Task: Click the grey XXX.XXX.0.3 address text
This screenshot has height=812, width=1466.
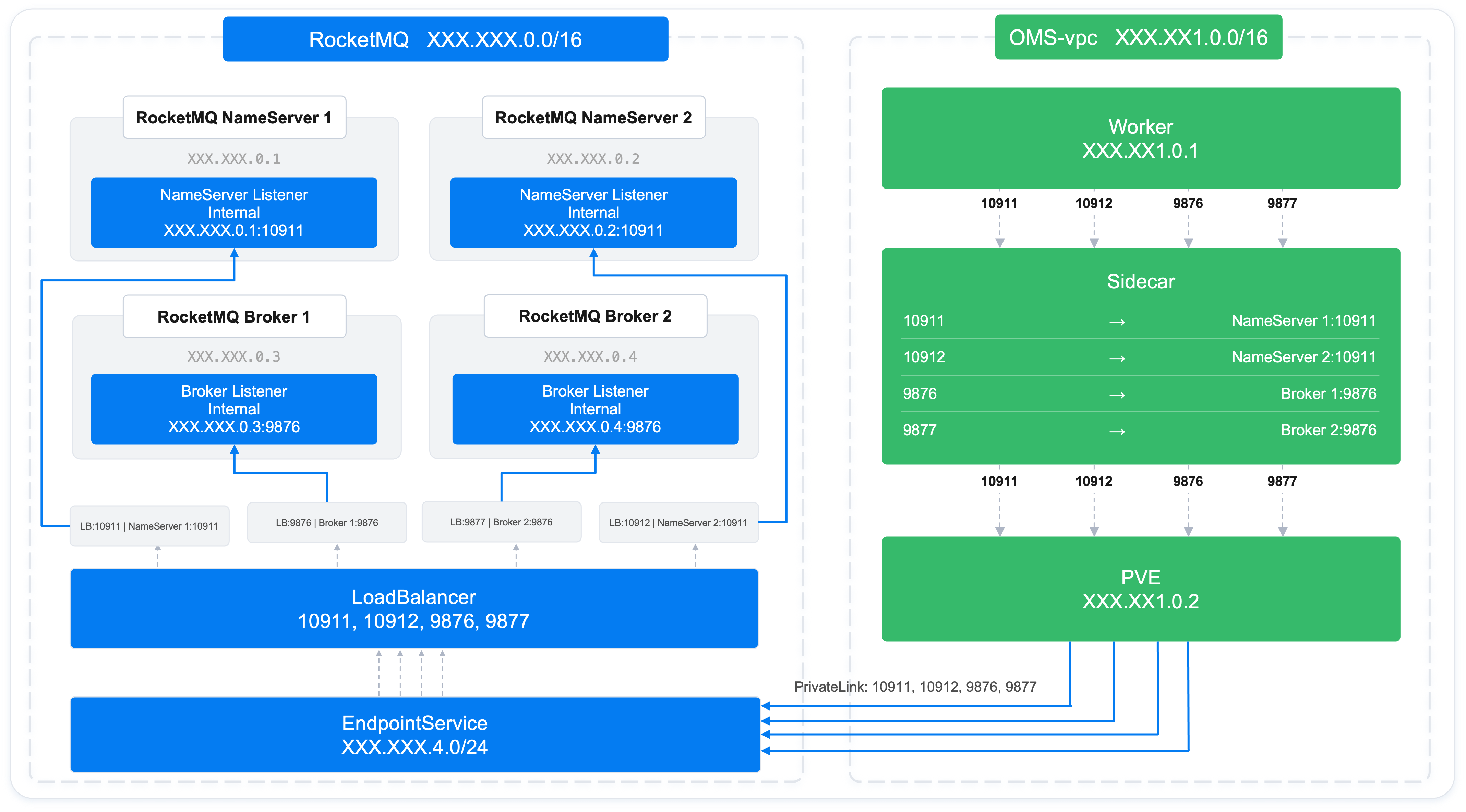Action: coord(234,357)
